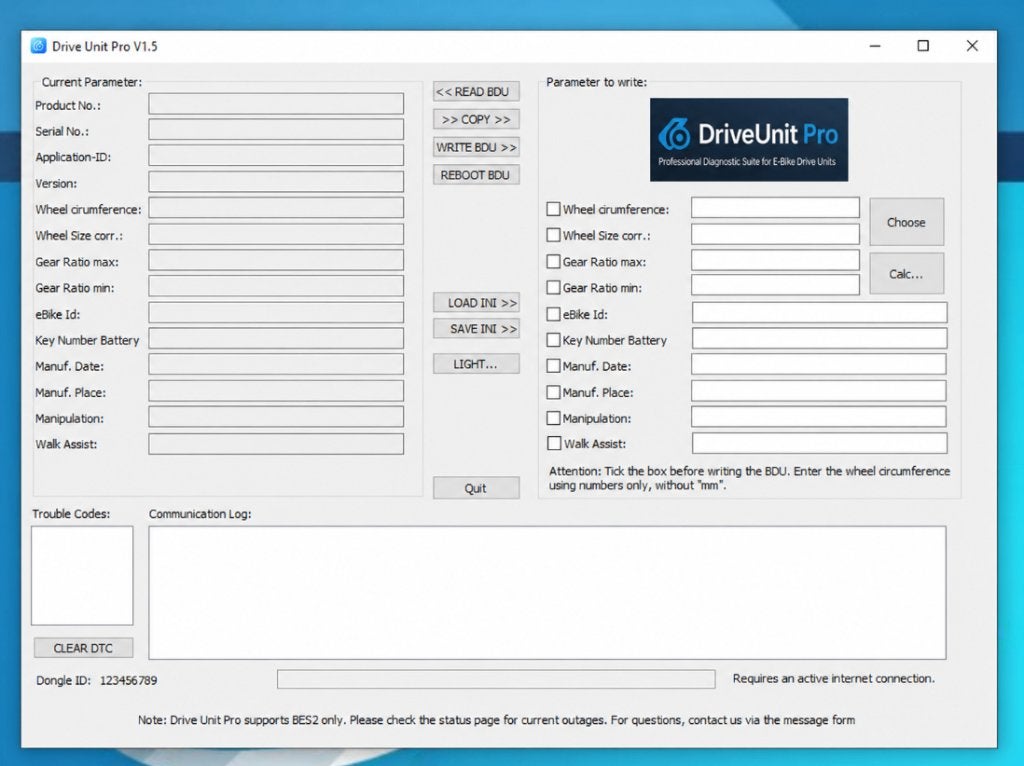
Task: Click the >> COPY >> button
Action: (476, 120)
